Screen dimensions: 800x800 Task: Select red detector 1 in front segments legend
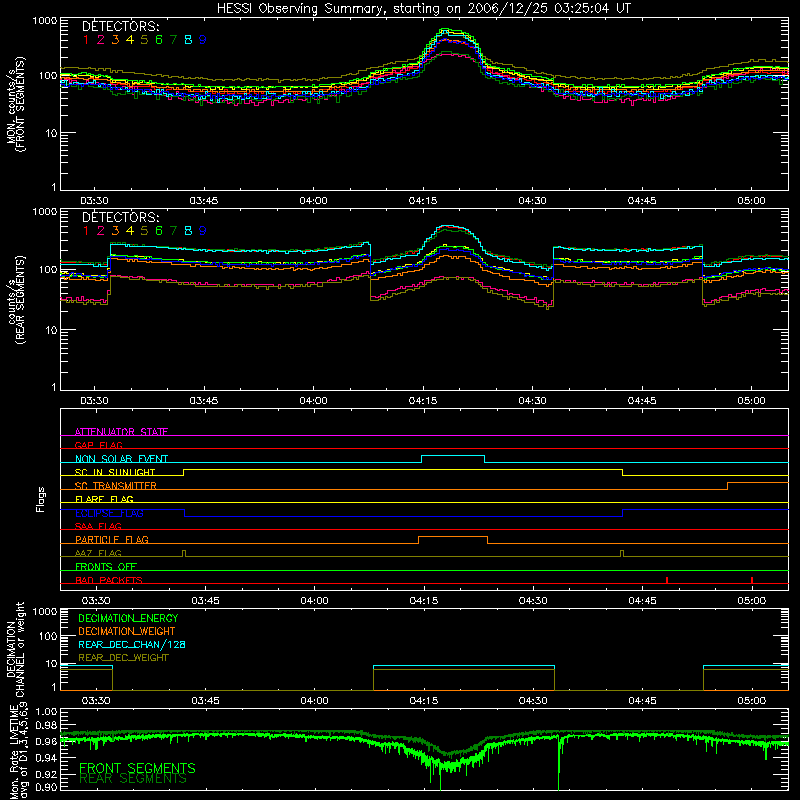click(x=86, y=40)
